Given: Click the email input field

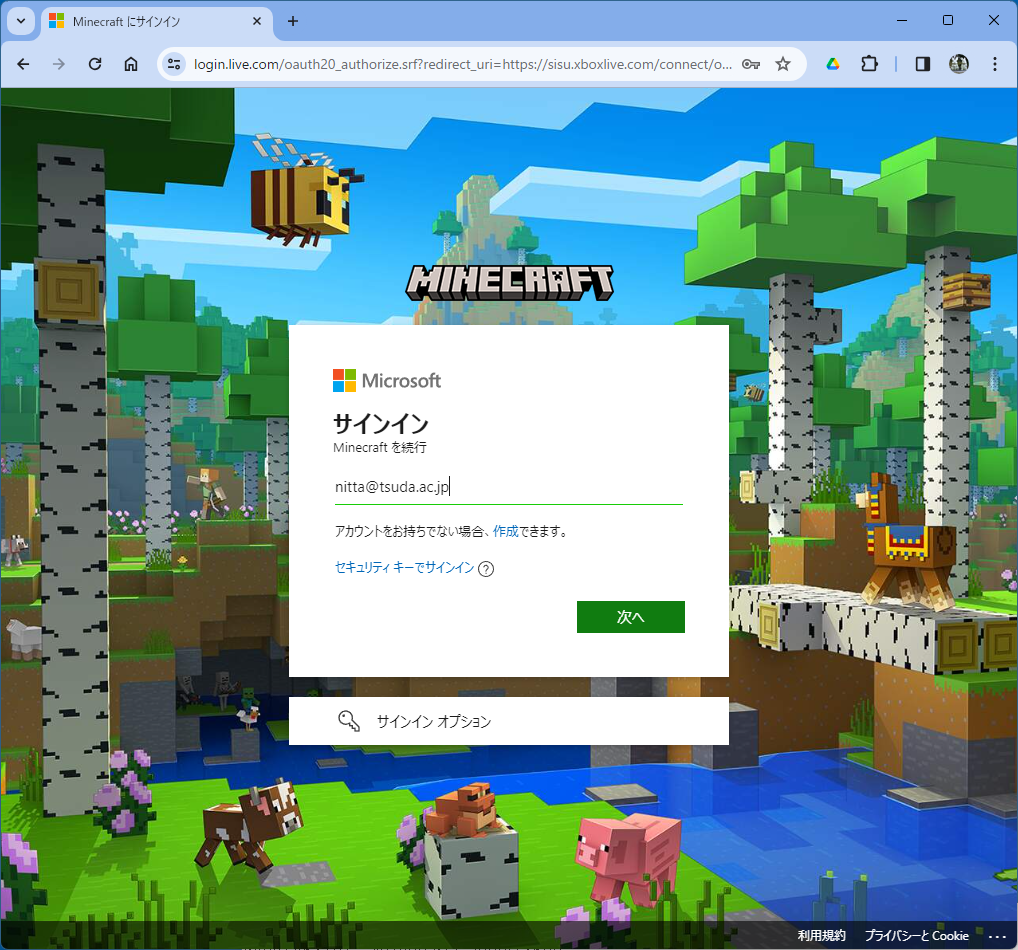Looking at the screenshot, I should [x=508, y=487].
